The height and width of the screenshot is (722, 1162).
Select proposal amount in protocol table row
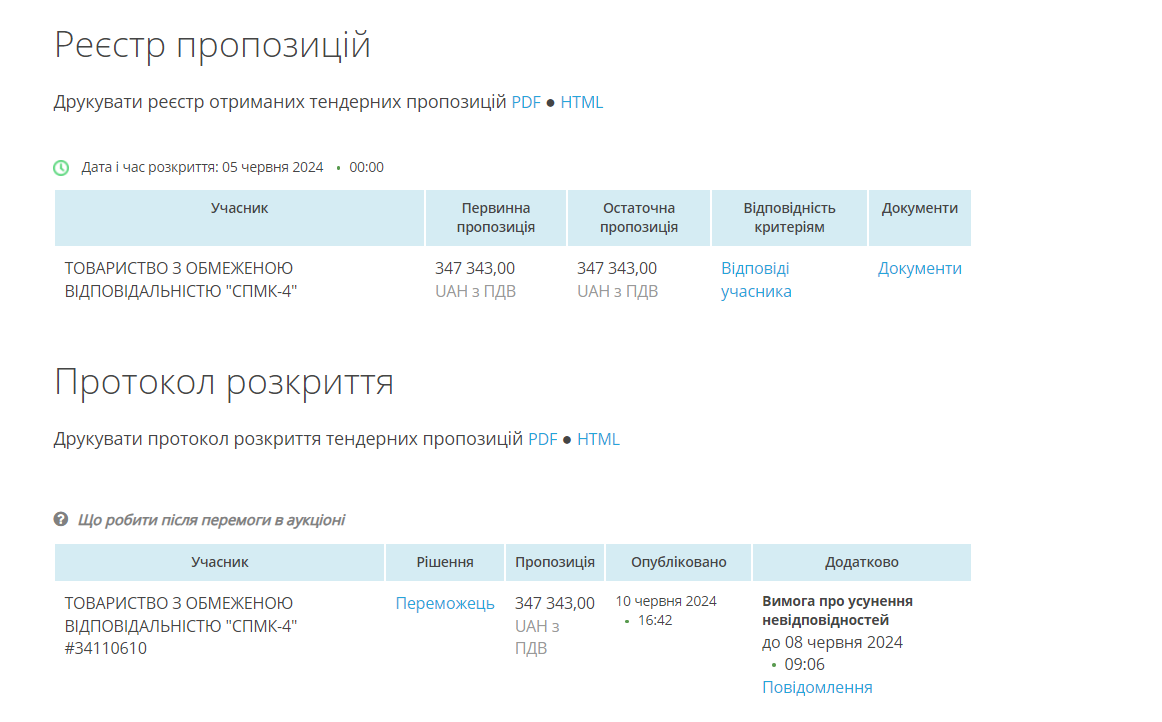555,603
